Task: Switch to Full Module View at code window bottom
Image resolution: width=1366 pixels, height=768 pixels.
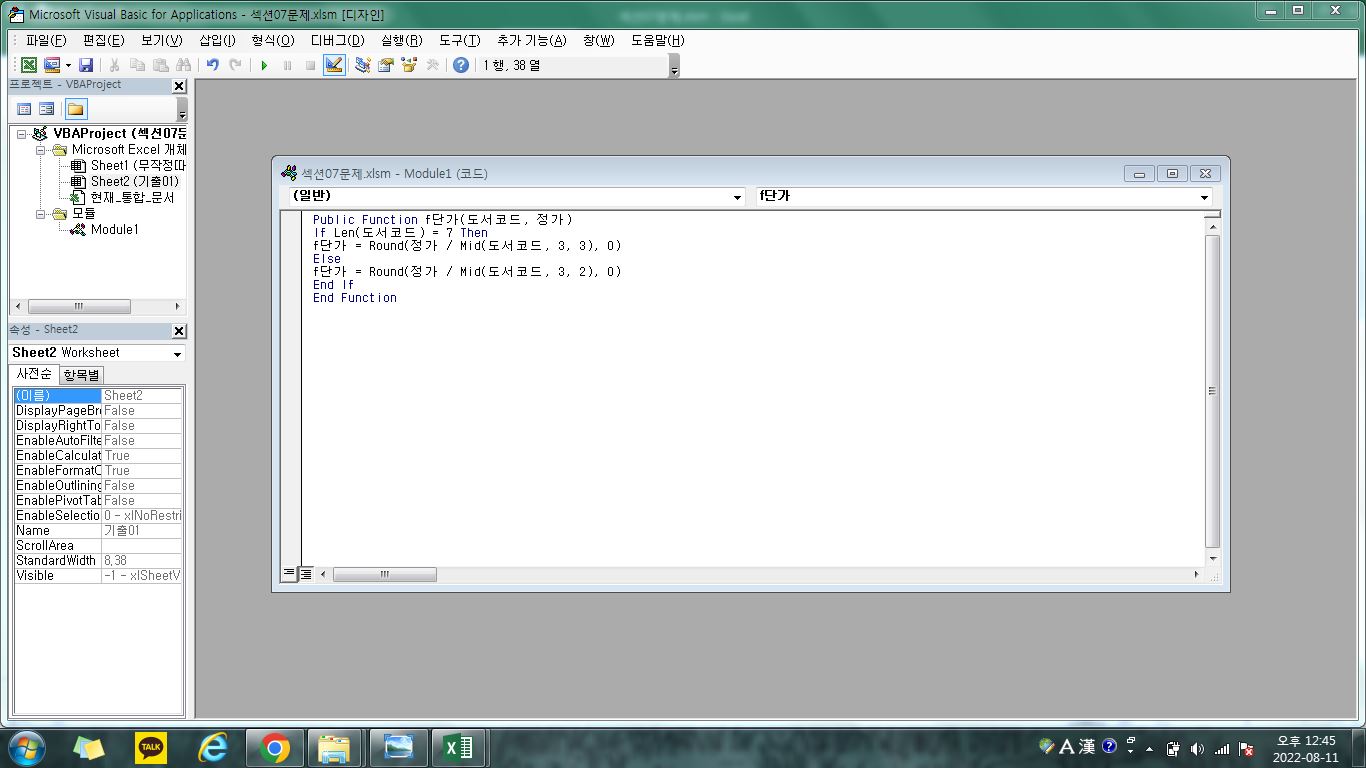Action: click(306, 574)
